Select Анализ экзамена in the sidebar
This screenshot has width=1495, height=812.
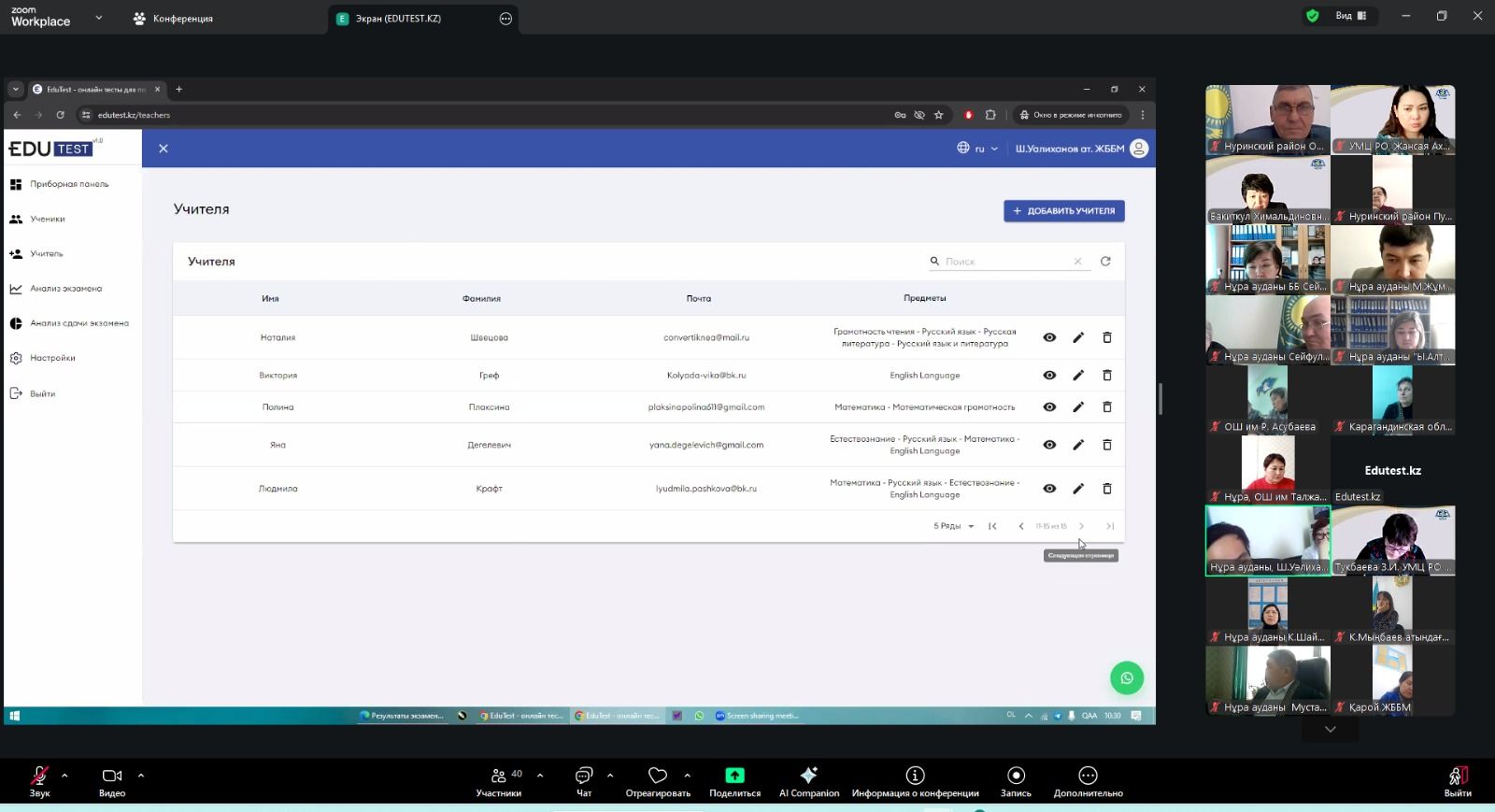(65, 289)
